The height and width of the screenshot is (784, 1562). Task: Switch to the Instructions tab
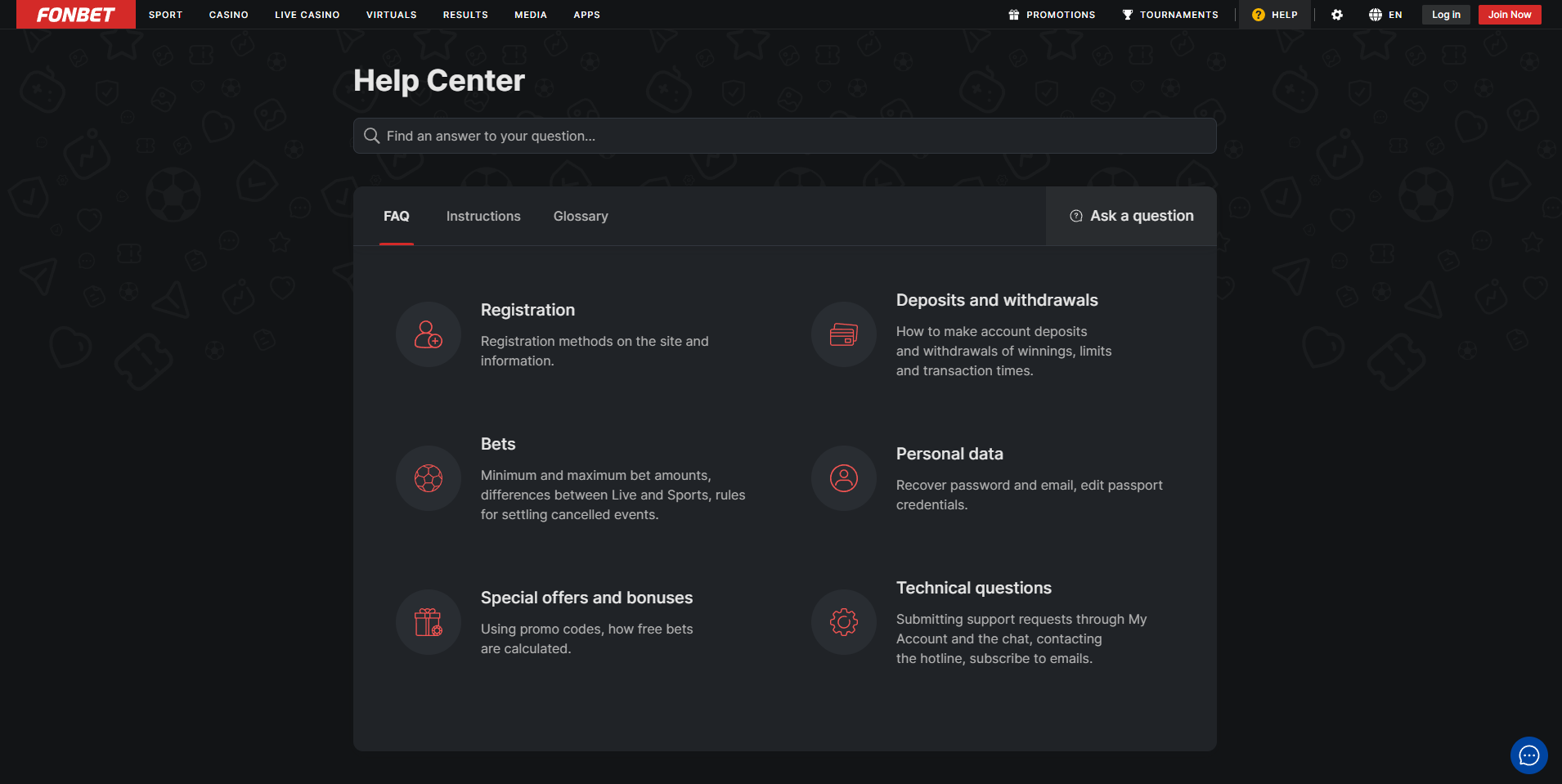[x=483, y=216]
